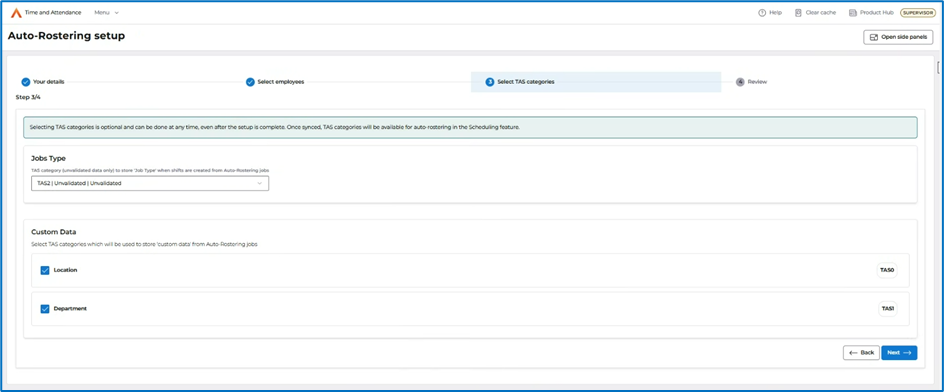The image size is (944, 392).
Task: Click the Select employees checkmark icon
Action: (x=250, y=82)
